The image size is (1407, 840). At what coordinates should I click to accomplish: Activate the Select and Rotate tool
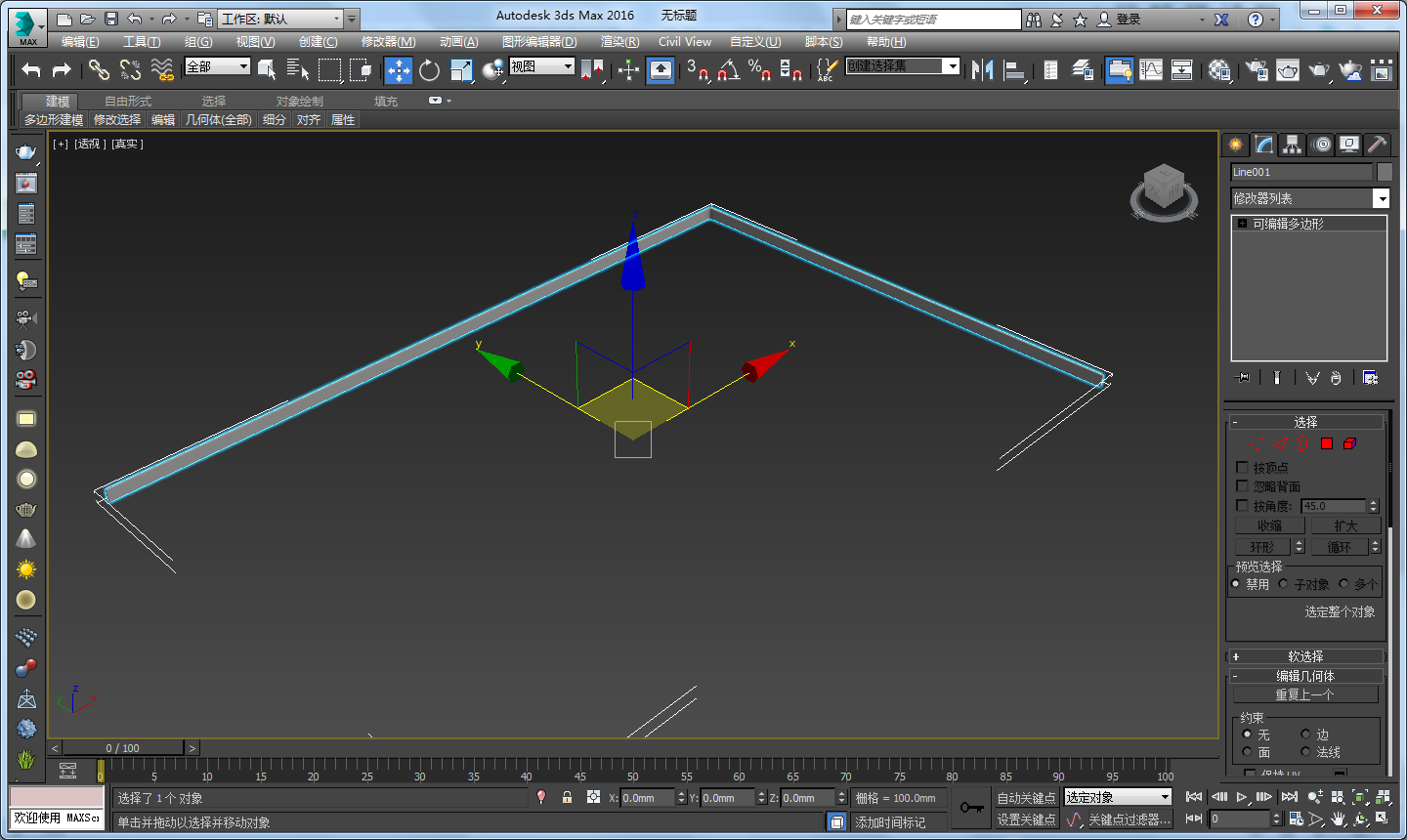coord(429,69)
